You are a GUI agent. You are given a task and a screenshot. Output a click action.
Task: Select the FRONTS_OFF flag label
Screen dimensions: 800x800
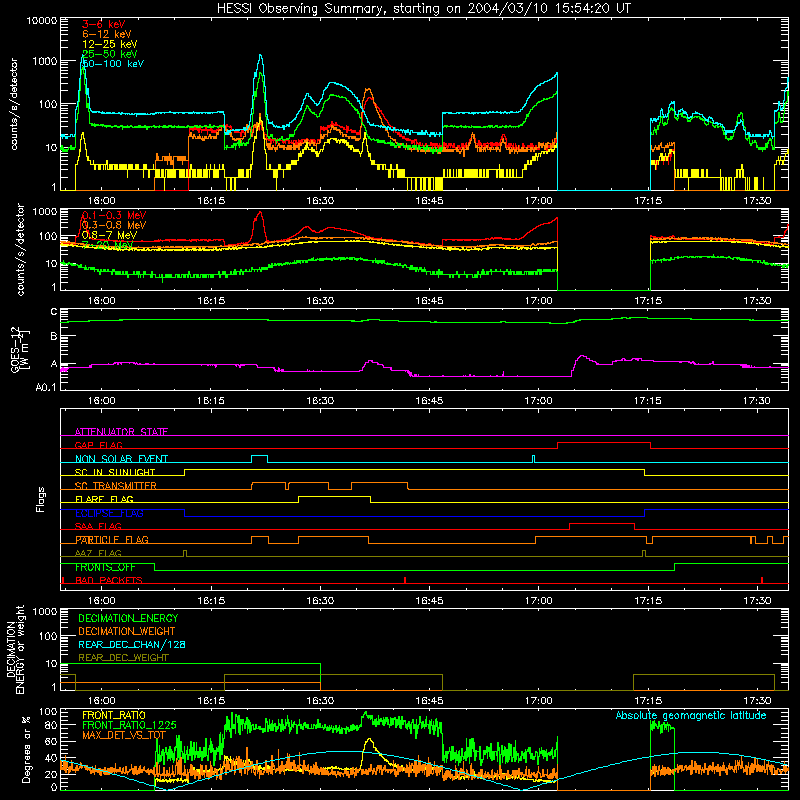tap(105, 567)
